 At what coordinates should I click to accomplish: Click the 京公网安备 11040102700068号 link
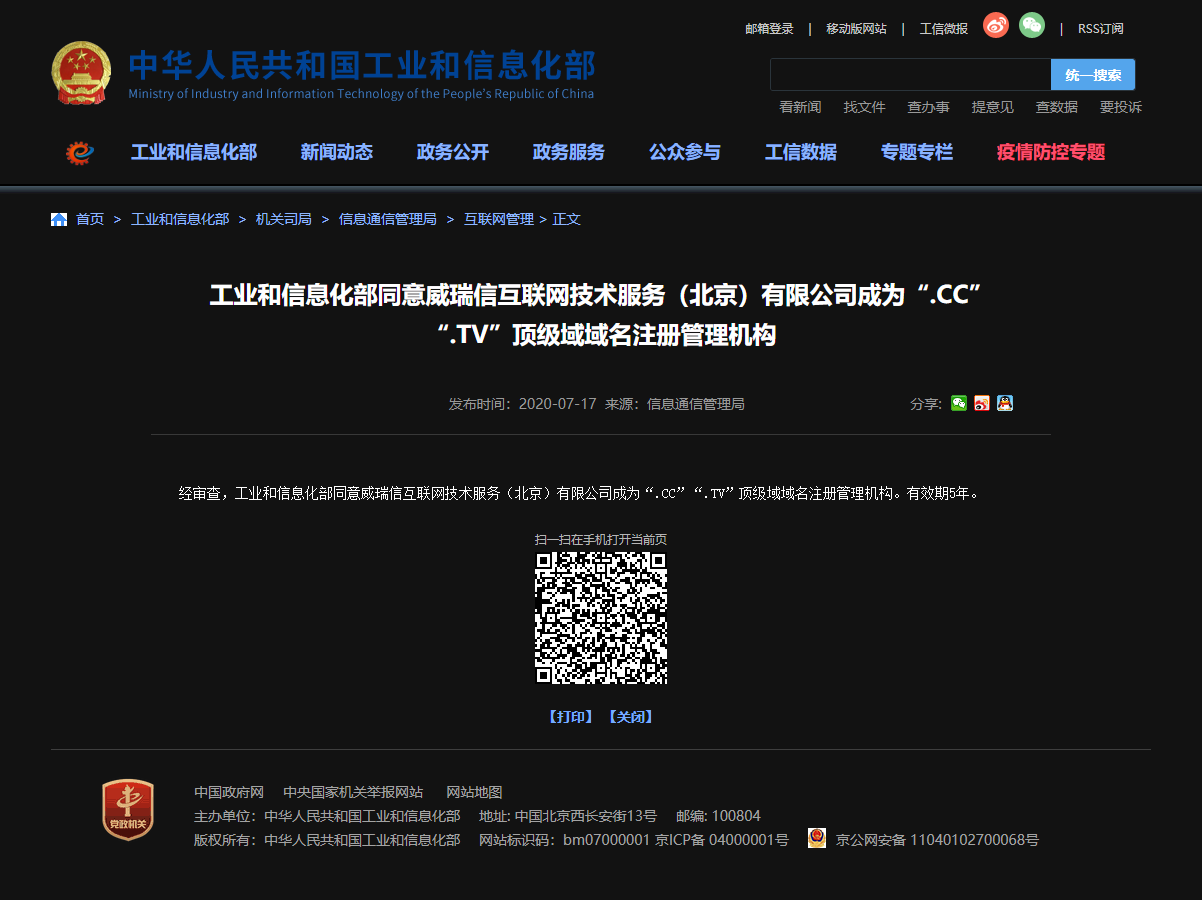coord(937,840)
